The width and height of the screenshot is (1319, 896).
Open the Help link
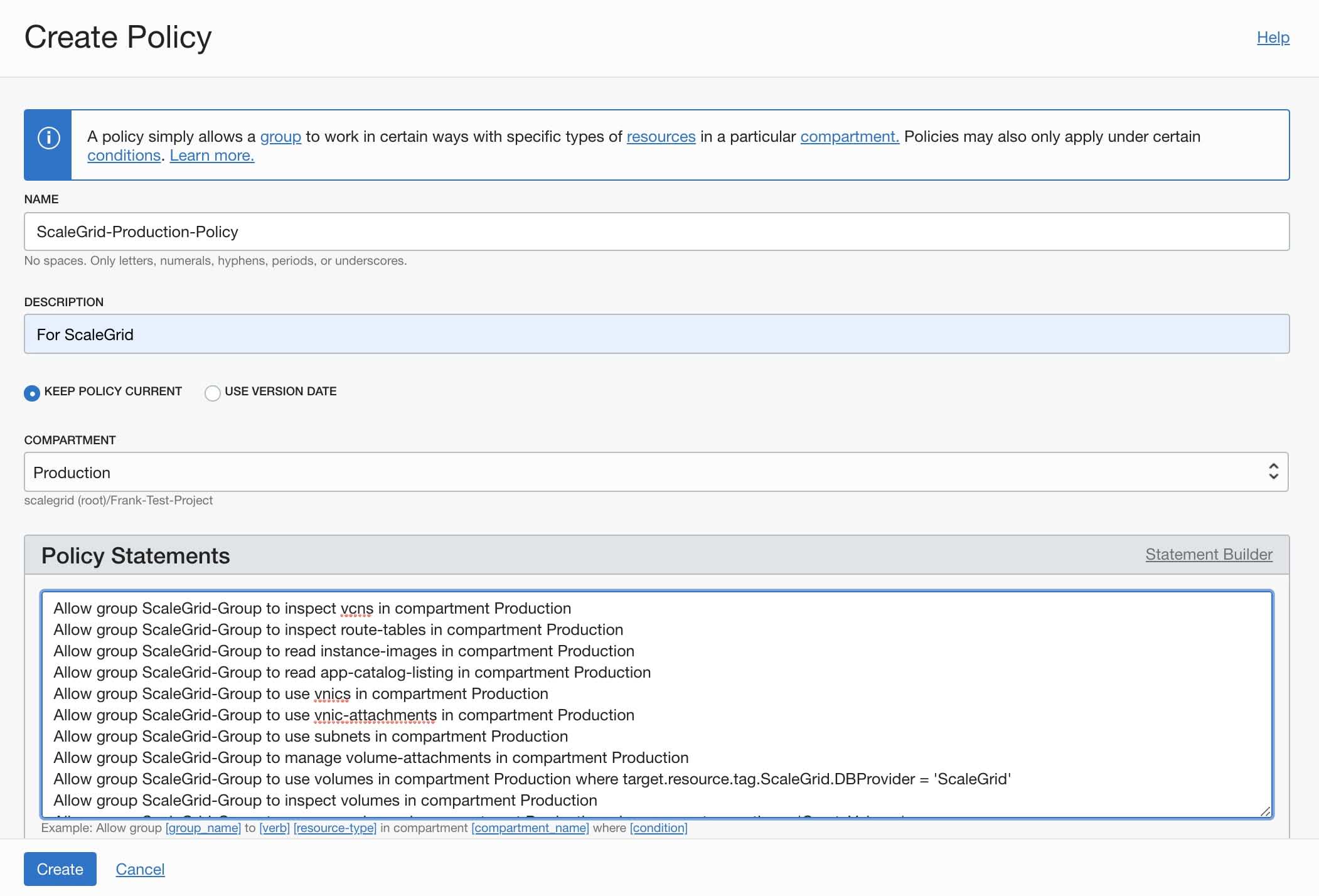[1273, 38]
